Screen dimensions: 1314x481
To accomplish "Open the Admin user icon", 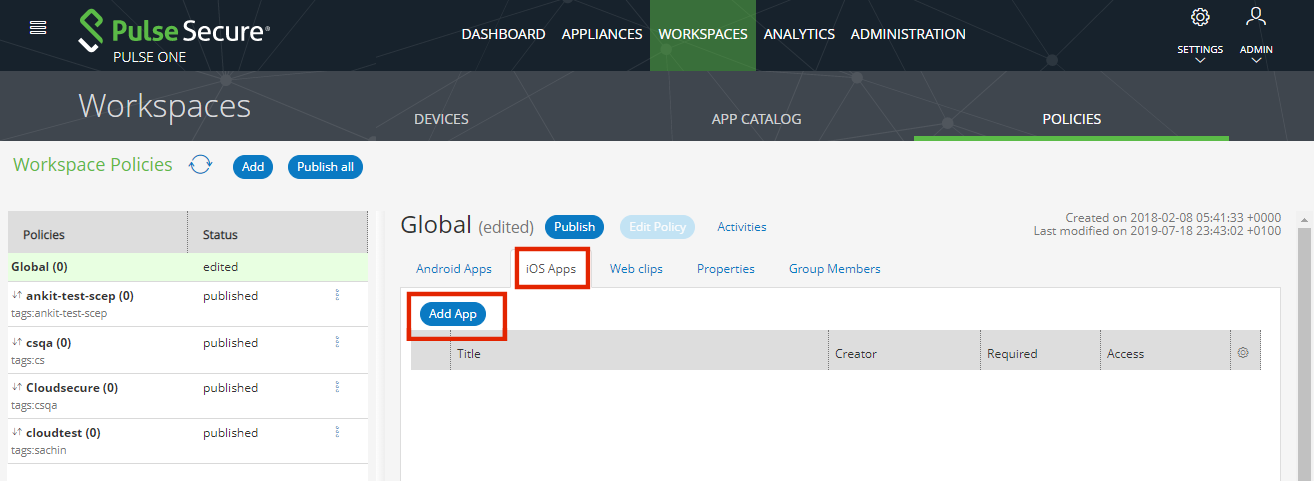I will 1256,17.
